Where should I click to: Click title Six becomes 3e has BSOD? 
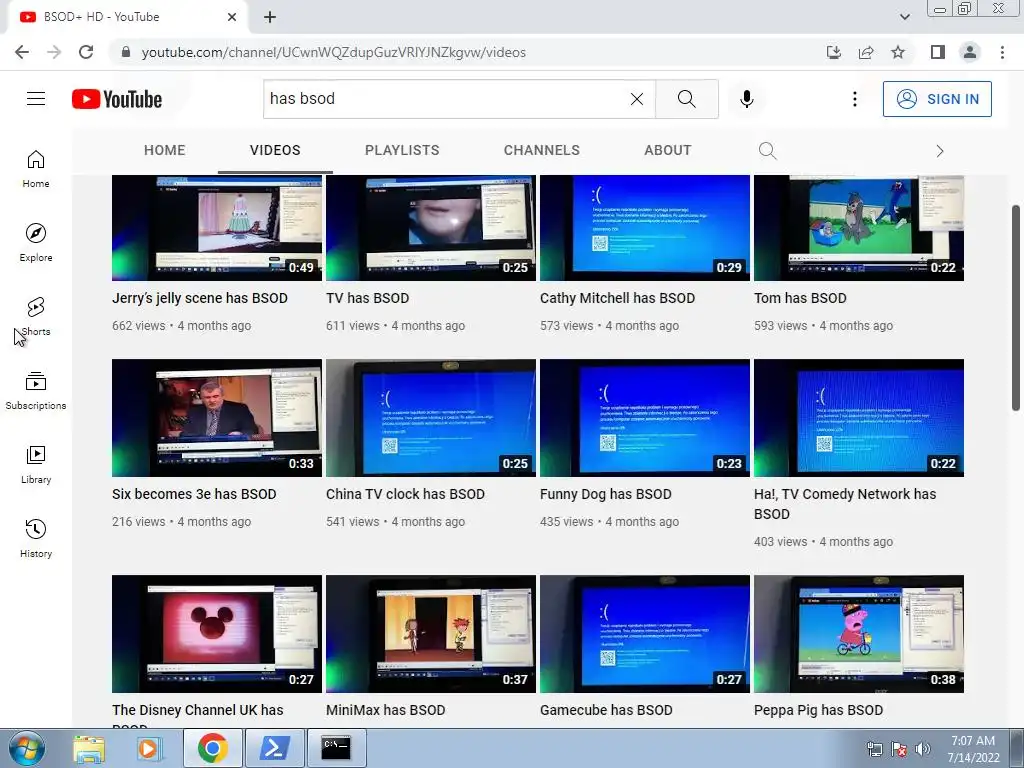[194, 494]
